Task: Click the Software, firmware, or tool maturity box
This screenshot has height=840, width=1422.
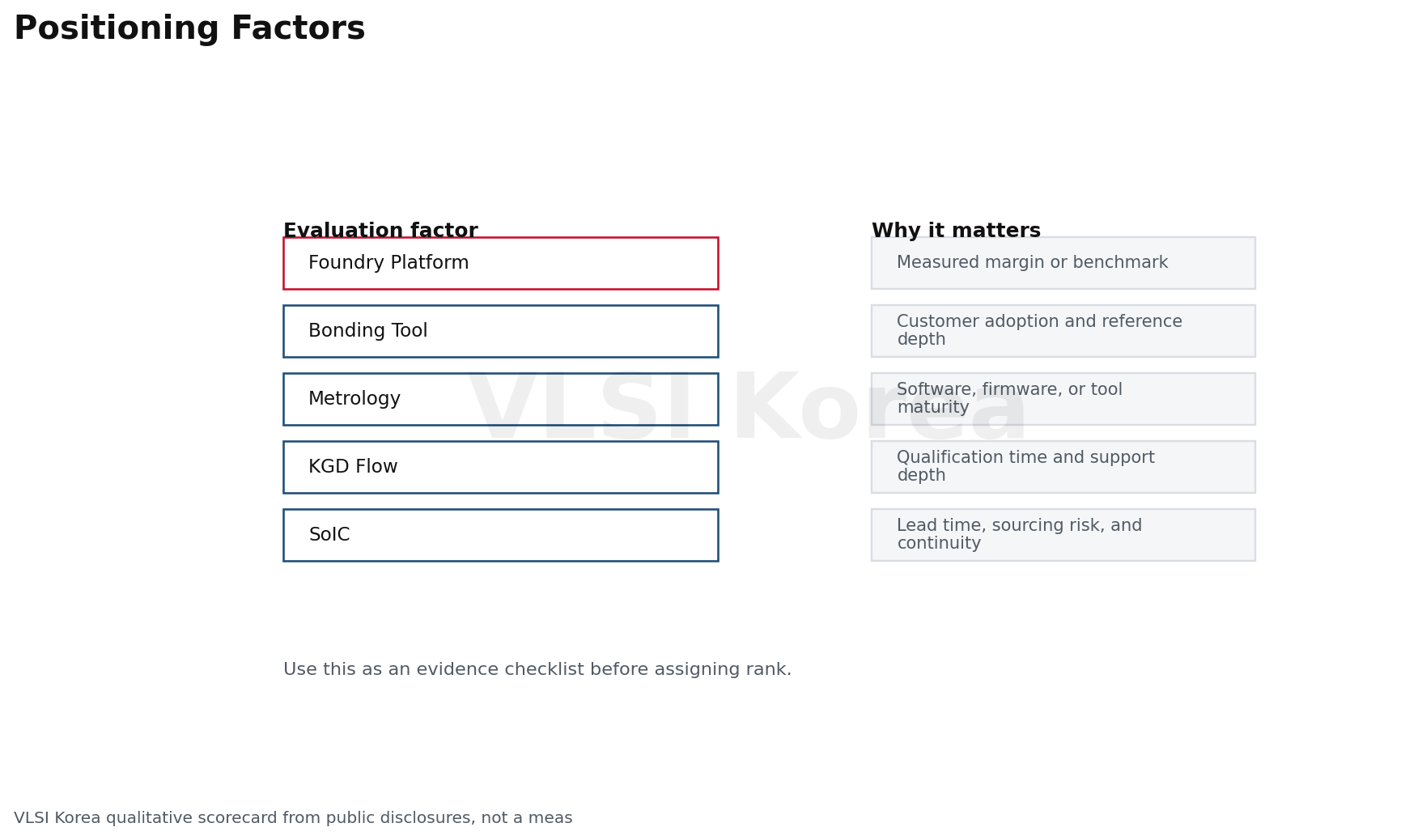Action: pyautogui.click(x=1063, y=399)
